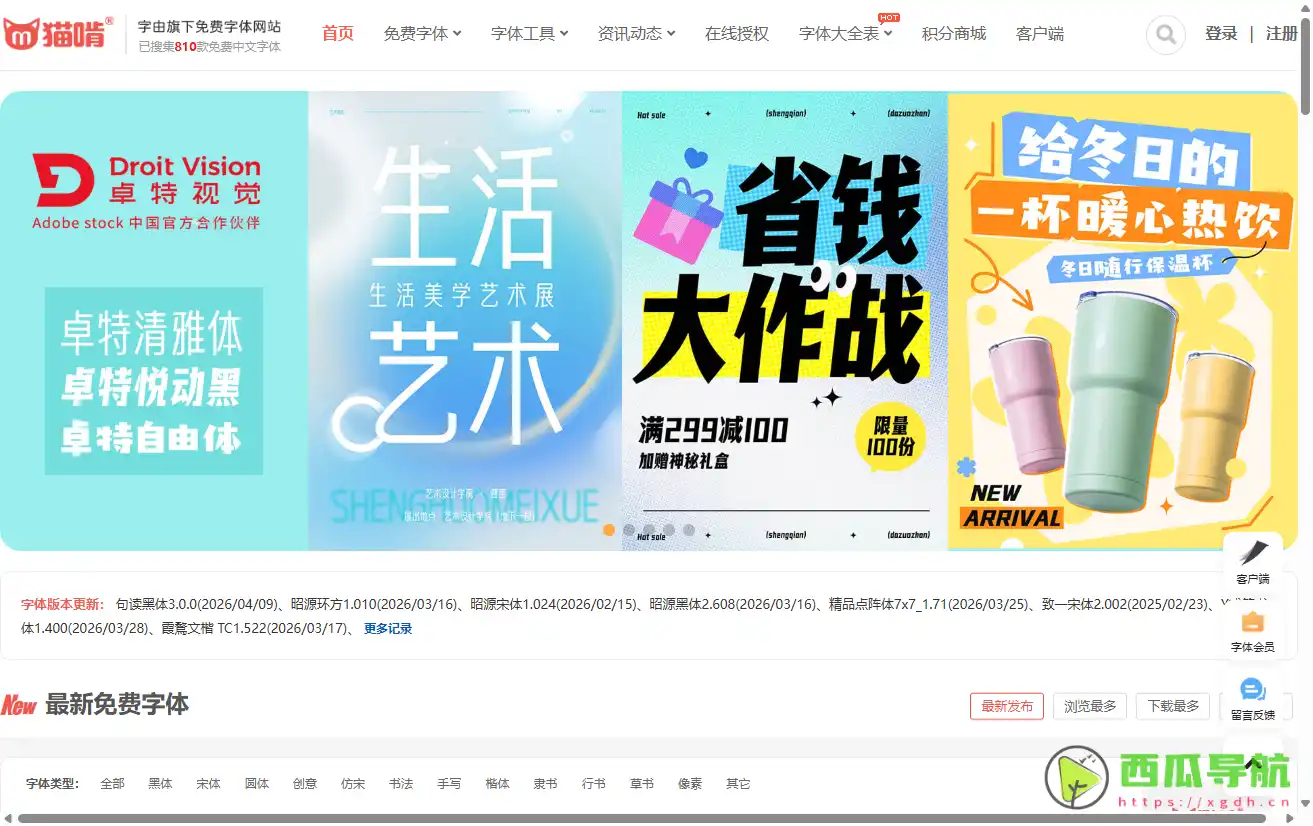Click the 登录 login link
The width and height of the screenshot is (1313, 826).
click(1221, 33)
